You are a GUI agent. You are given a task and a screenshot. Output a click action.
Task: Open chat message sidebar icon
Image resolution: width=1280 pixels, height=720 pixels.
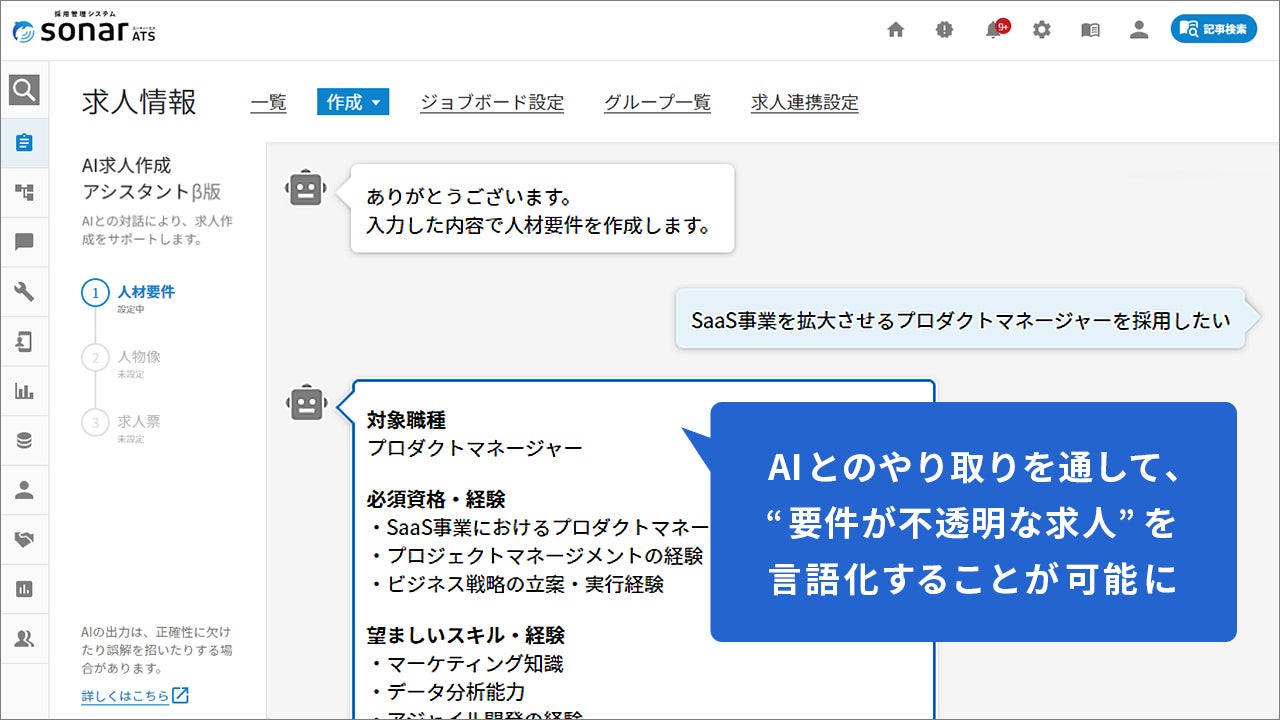[x=24, y=242]
